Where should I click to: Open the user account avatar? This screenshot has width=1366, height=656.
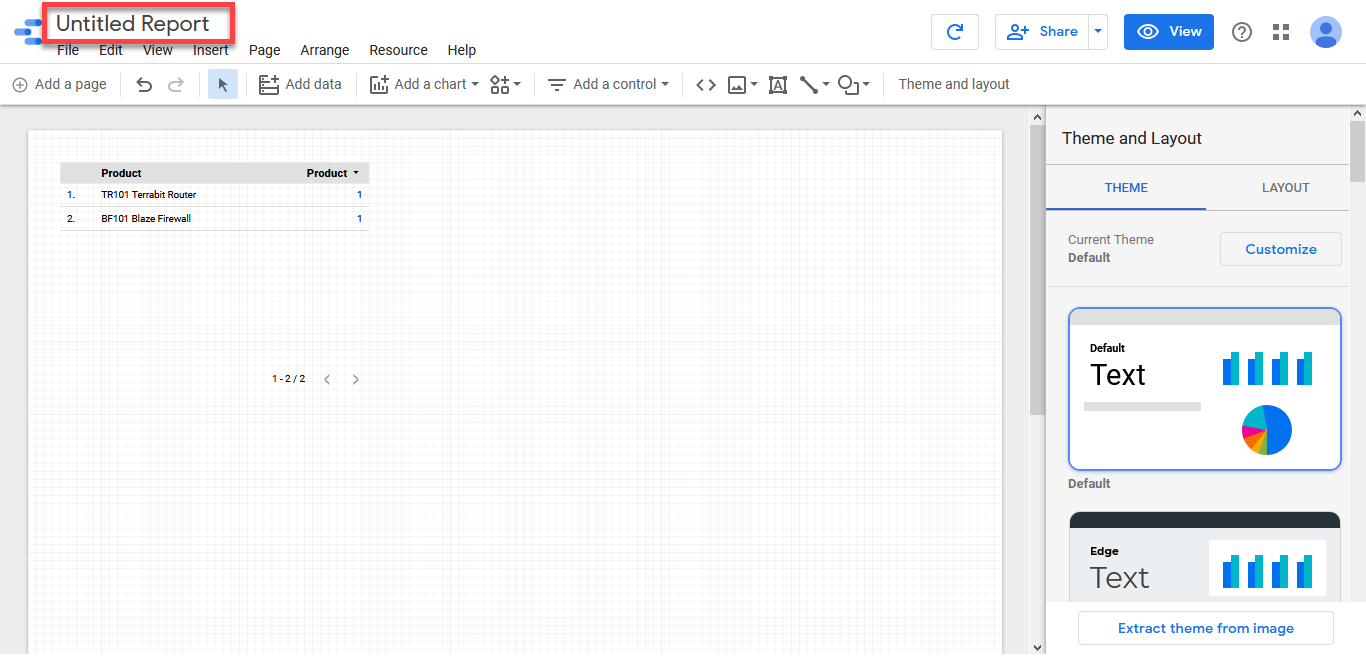tap(1326, 32)
